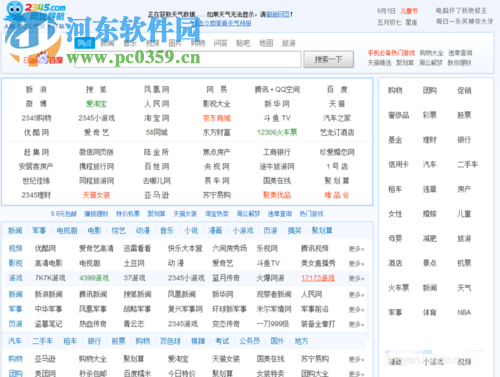Visit the 汽车之家 link
Viewport: 500px width, 377px height.
click(x=337, y=118)
